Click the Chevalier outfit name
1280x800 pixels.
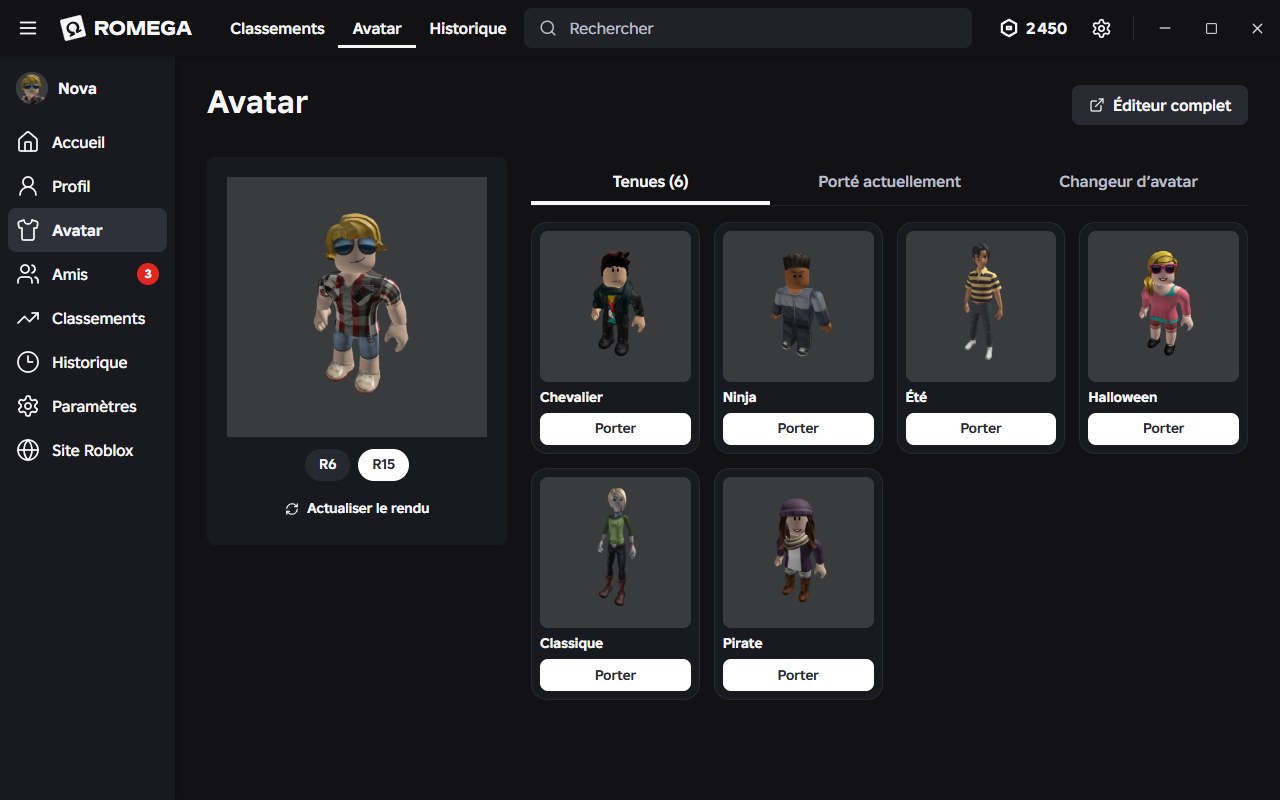571,397
